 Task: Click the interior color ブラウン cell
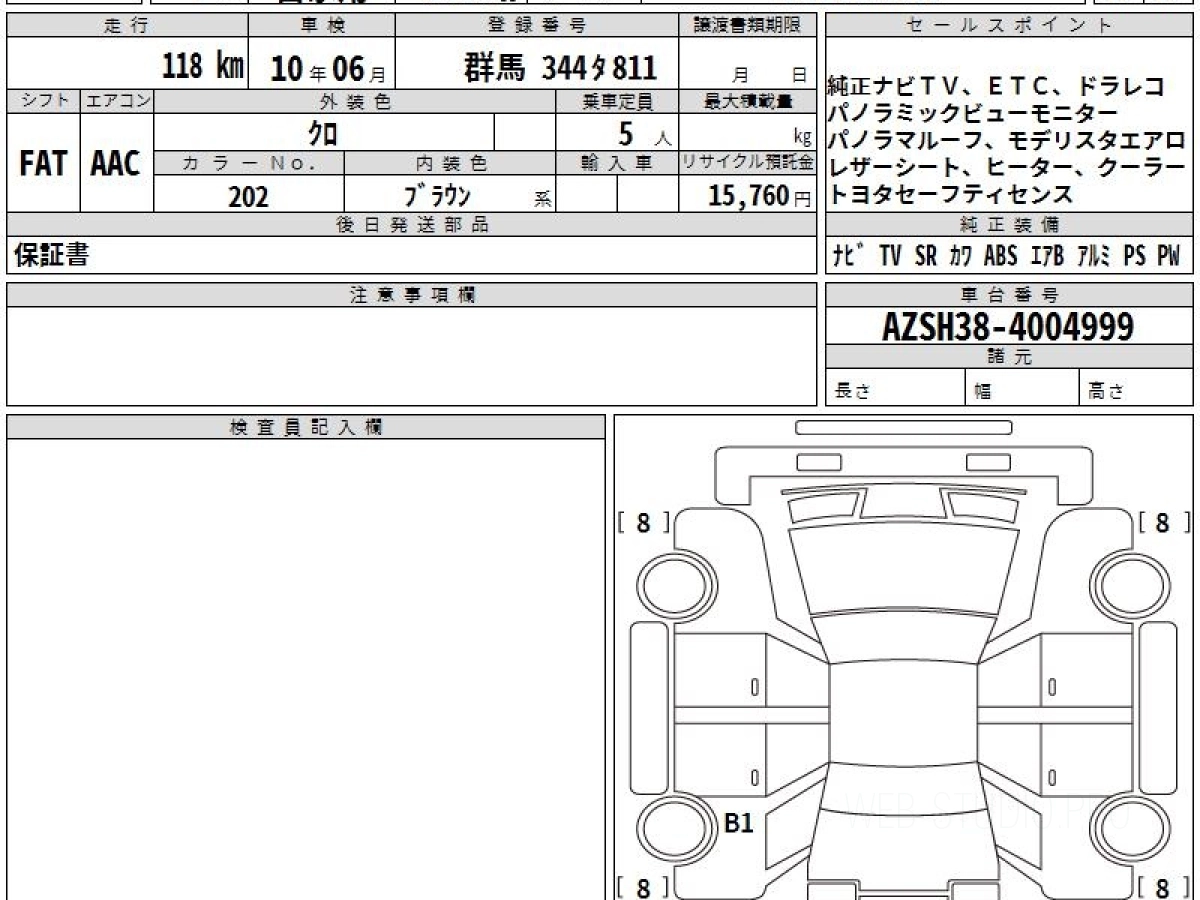point(449,195)
